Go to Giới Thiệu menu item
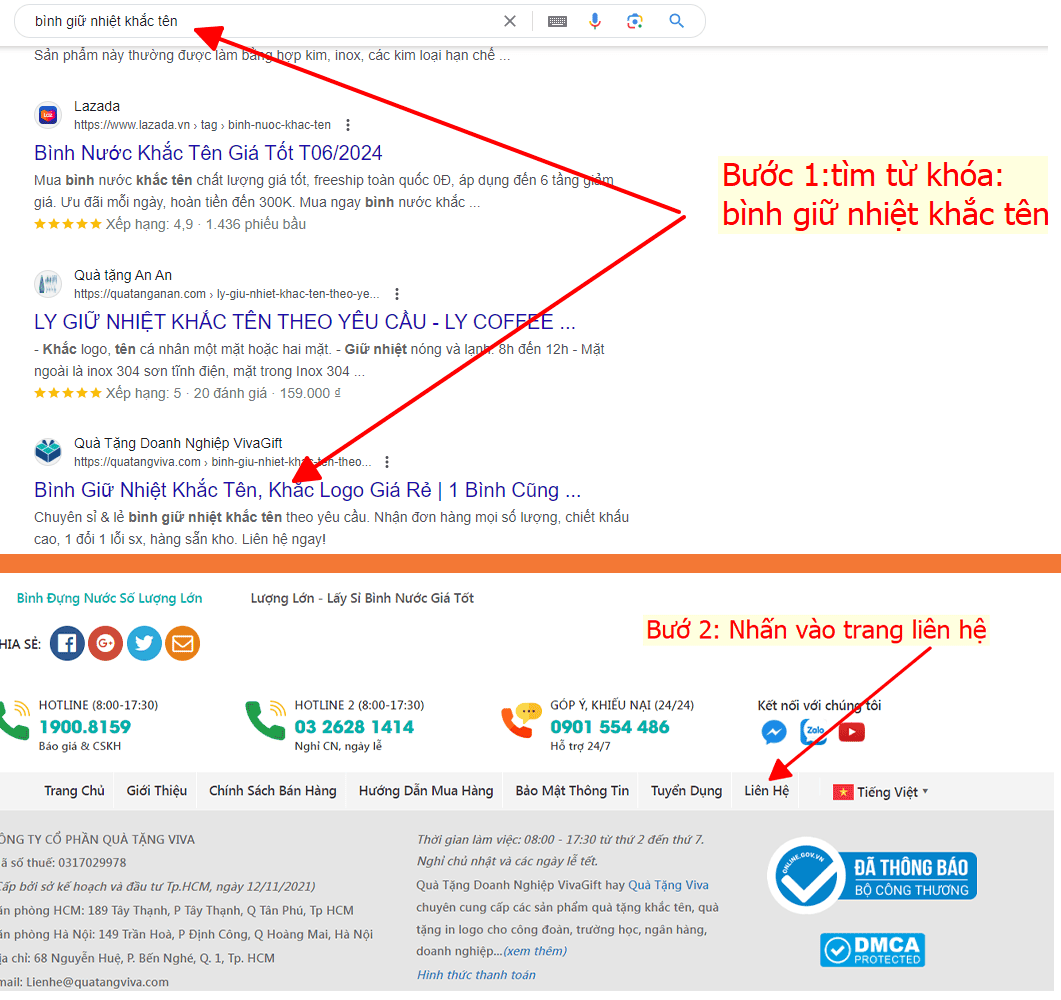 pos(156,791)
